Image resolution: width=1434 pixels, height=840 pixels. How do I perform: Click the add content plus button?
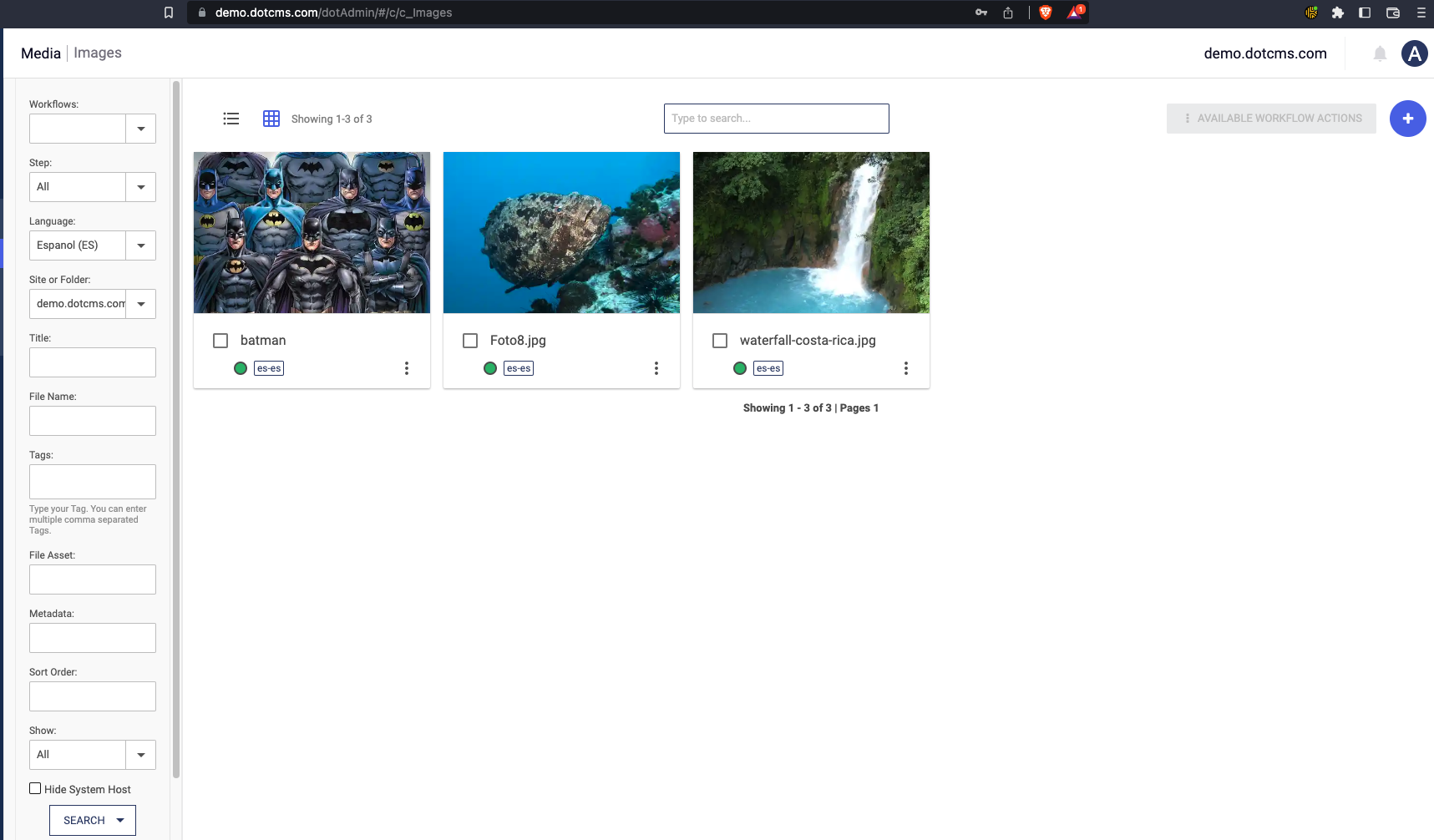(1407, 119)
